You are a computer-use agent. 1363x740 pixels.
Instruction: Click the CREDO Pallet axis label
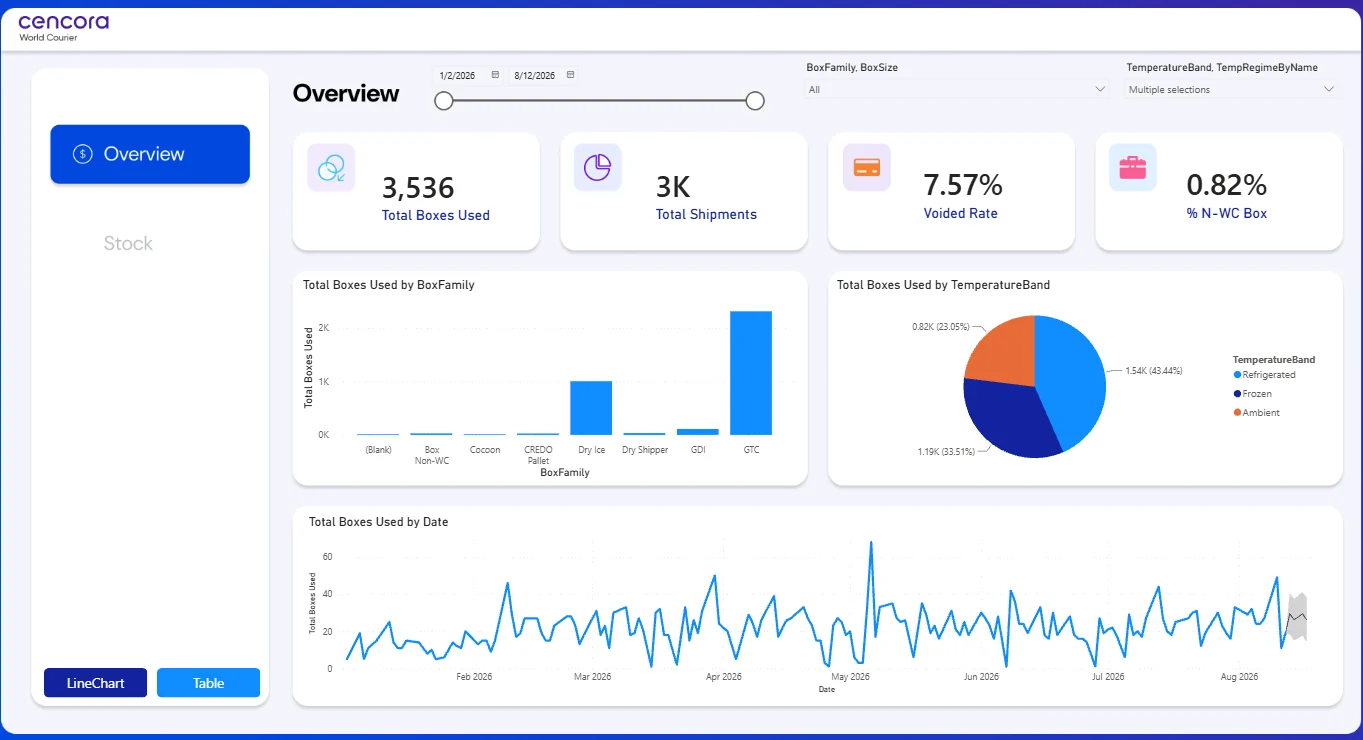pos(538,455)
